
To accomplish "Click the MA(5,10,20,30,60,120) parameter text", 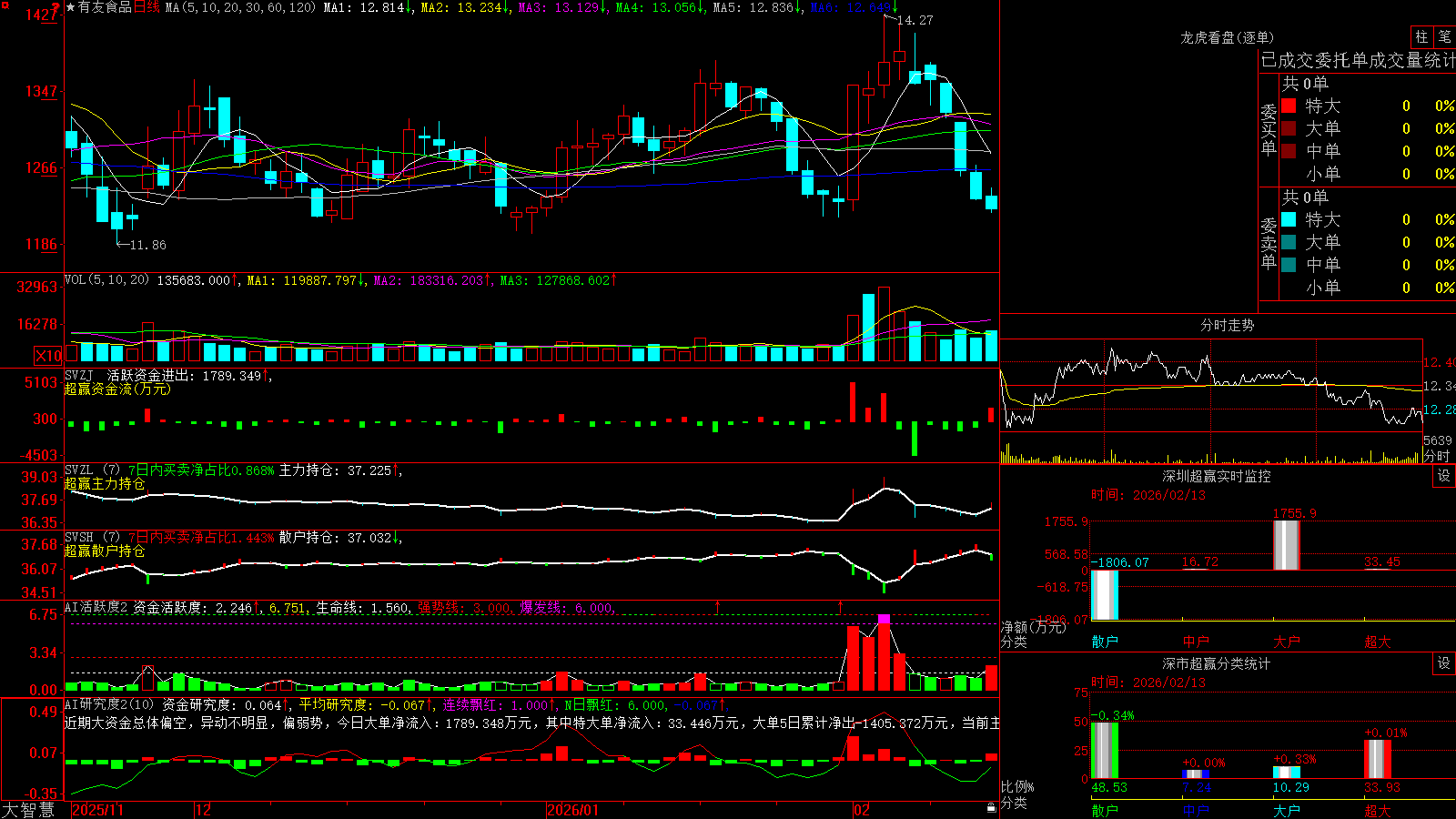I will coord(241,7).
